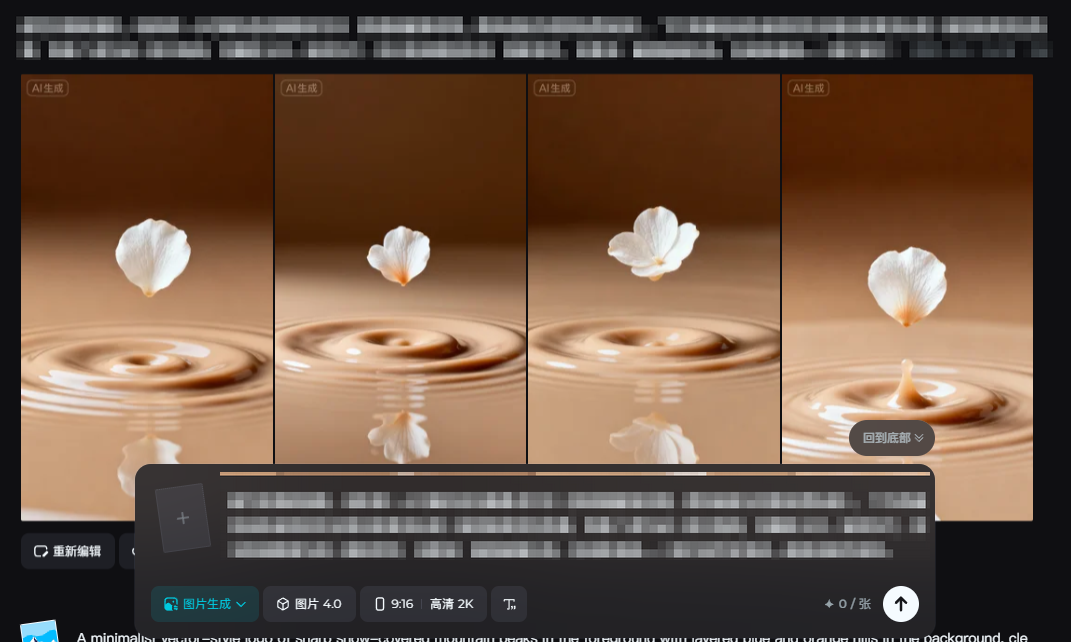Click the cut-off button beside 重新编辑
Viewport: 1071px width, 642px height.
click(x=127, y=551)
